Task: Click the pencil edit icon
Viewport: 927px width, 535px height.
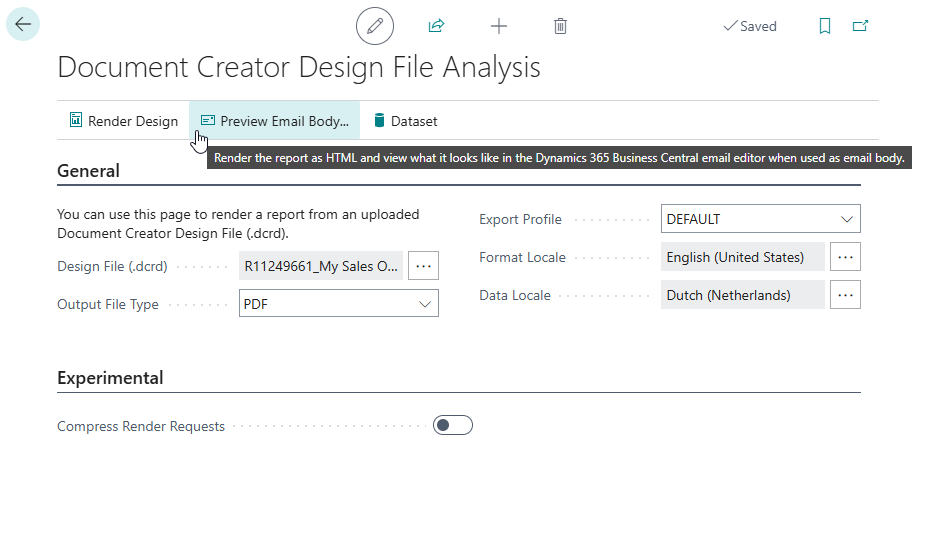Action: (375, 26)
